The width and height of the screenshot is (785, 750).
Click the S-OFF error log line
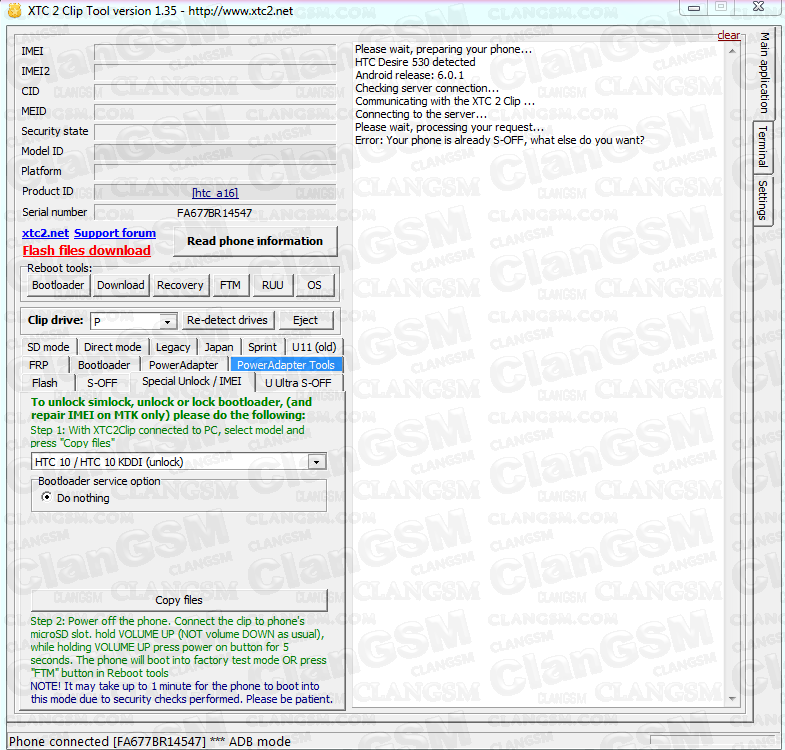(500, 140)
